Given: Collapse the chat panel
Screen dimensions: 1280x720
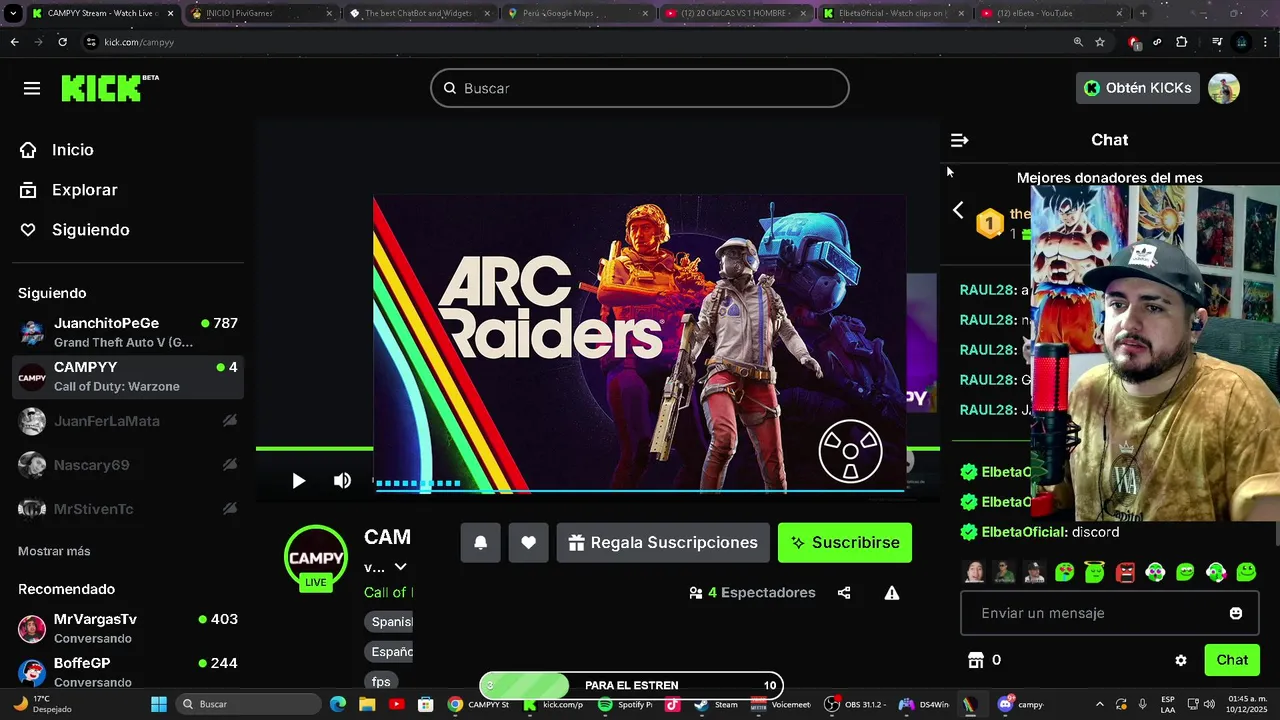Looking at the screenshot, I should pyautogui.click(x=959, y=140).
